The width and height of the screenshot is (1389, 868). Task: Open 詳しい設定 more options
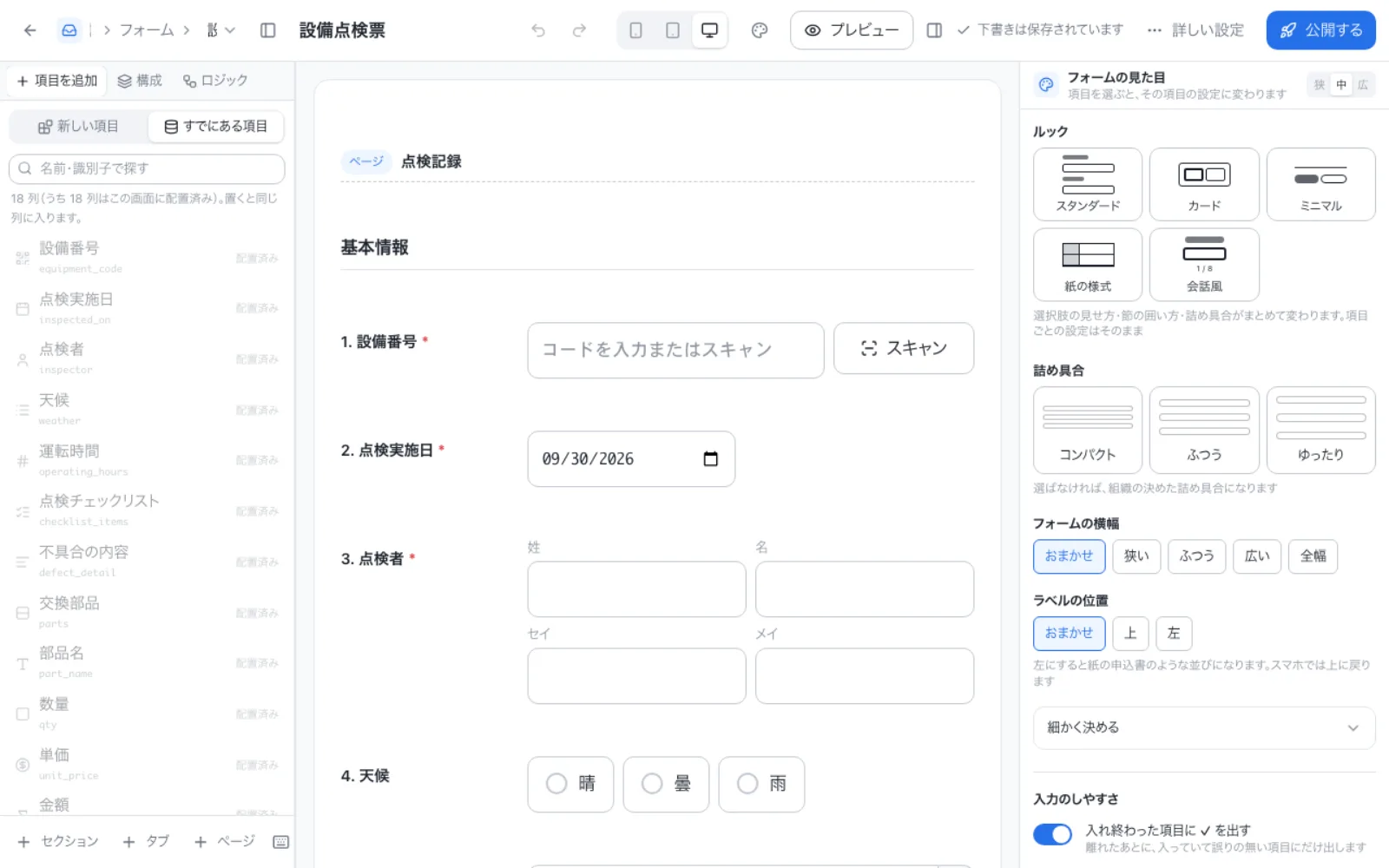(x=1195, y=30)
